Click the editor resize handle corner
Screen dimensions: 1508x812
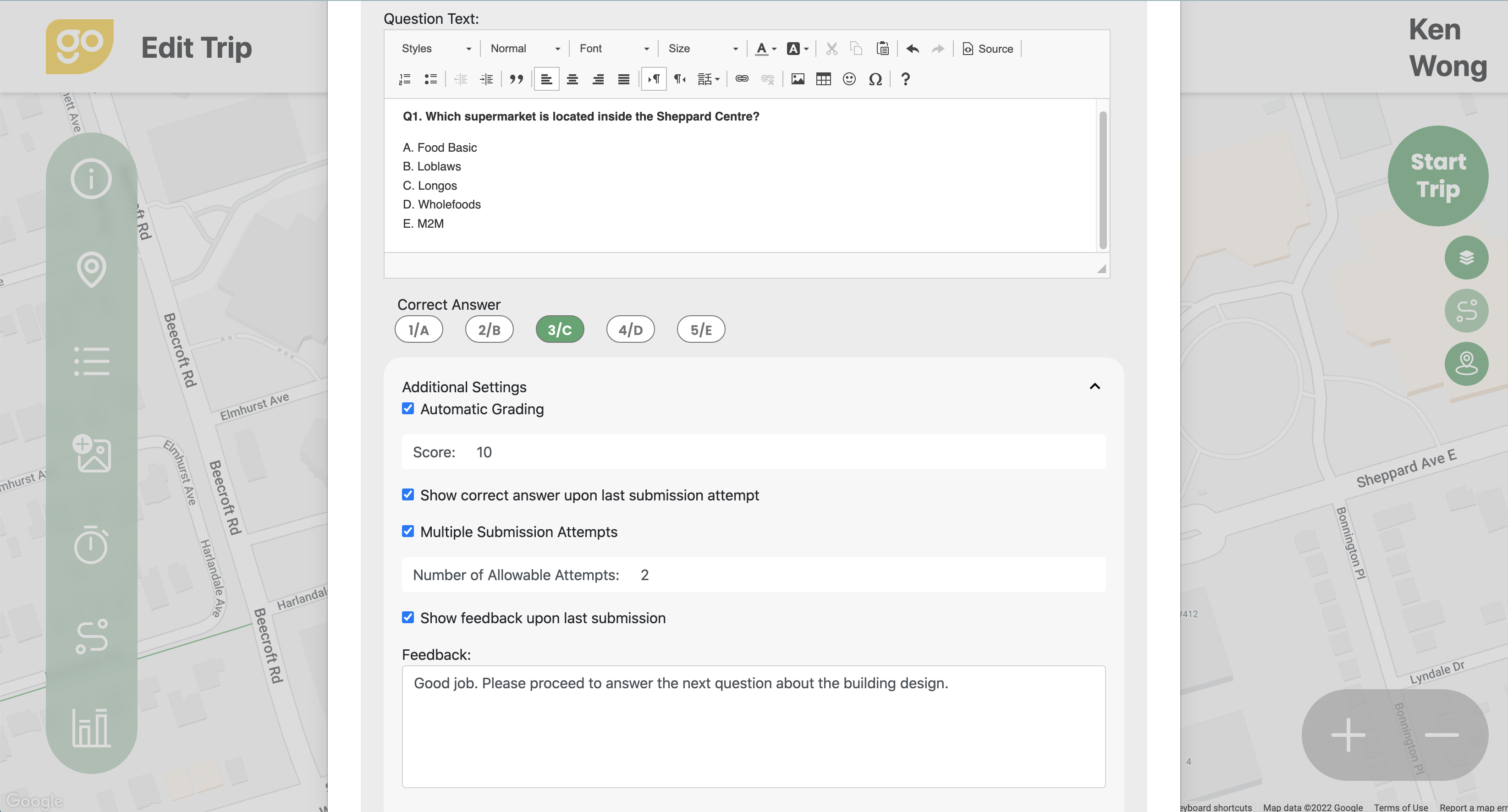(1101, 269)
